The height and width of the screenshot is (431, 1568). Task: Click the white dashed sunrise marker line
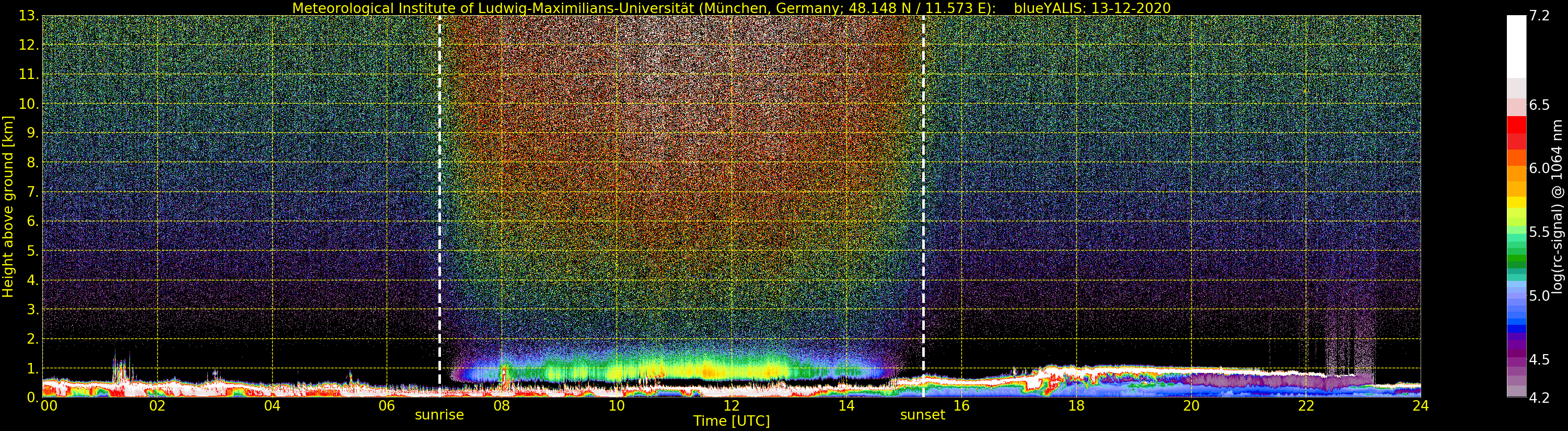[x=439, y=206]
